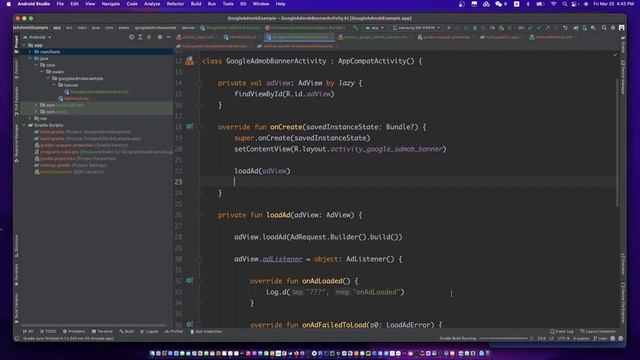
Task: Collapse the swein package arrow
Action: pyautogui.click(x=42, y=72)
